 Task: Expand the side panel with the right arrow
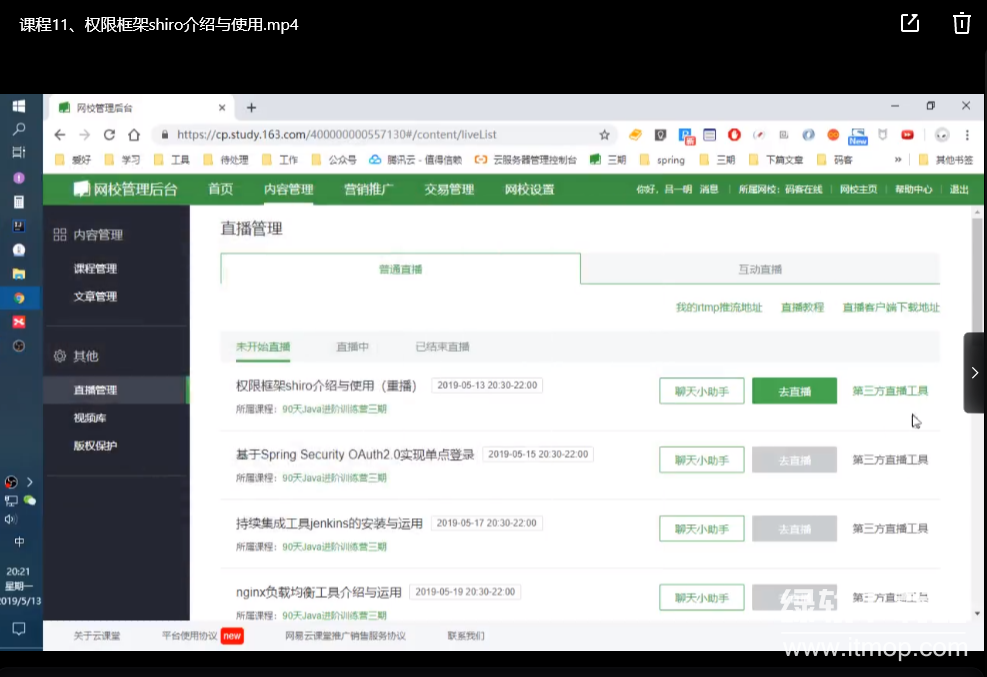[x=974, y=373]
